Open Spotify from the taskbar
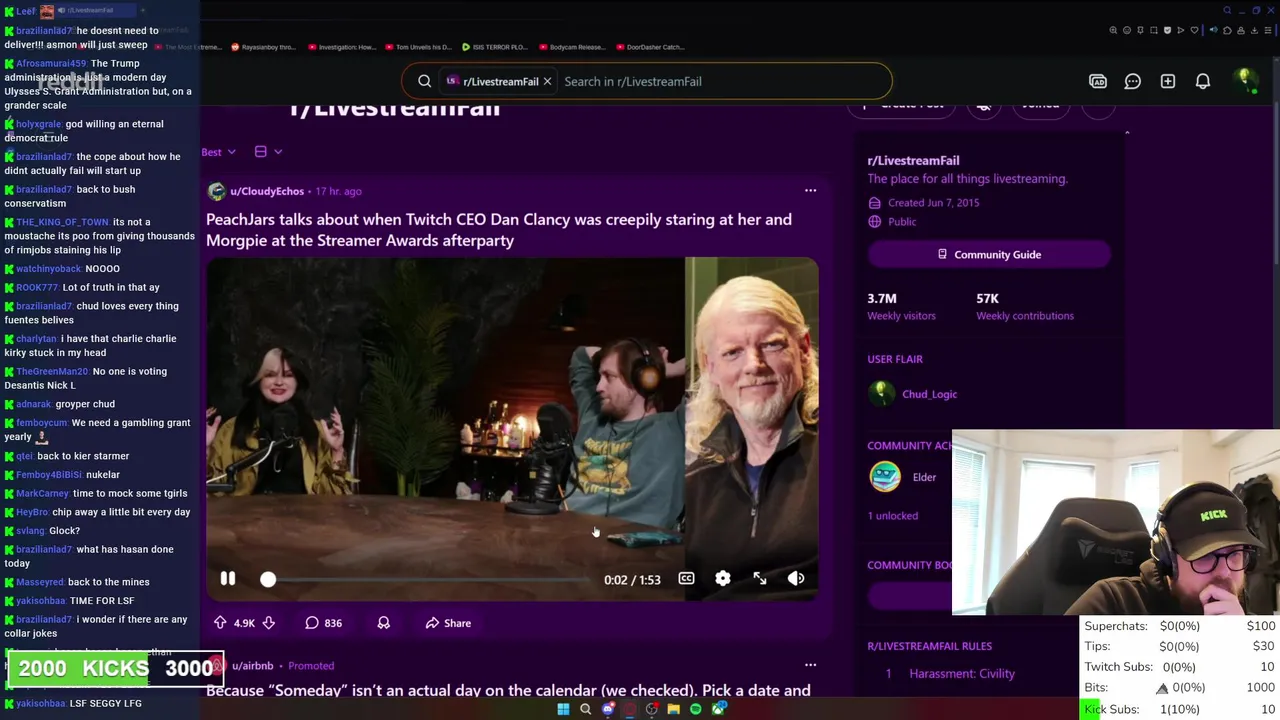The width and height of the screenshot is (1280, 720). tap(696, 709)
